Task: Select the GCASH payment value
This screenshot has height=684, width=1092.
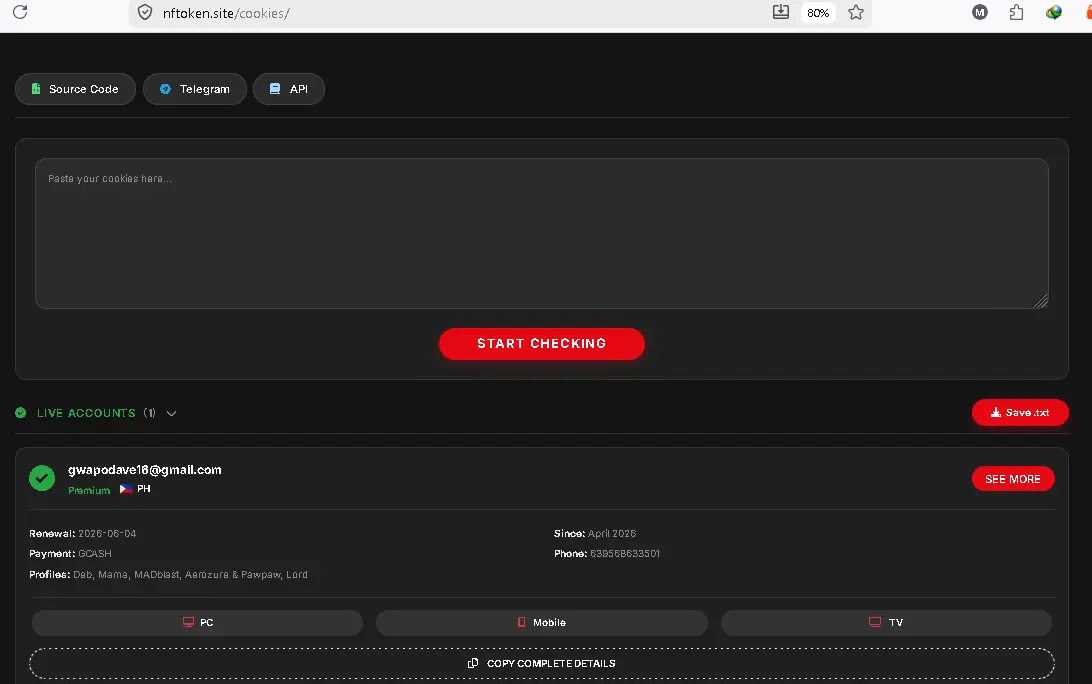Action: [95, 554]
